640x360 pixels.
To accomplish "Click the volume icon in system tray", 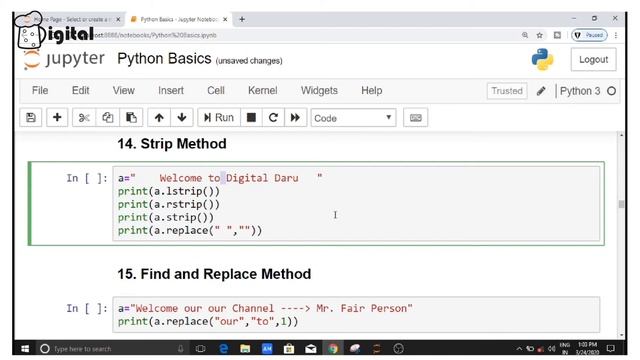I will [551, 349].
